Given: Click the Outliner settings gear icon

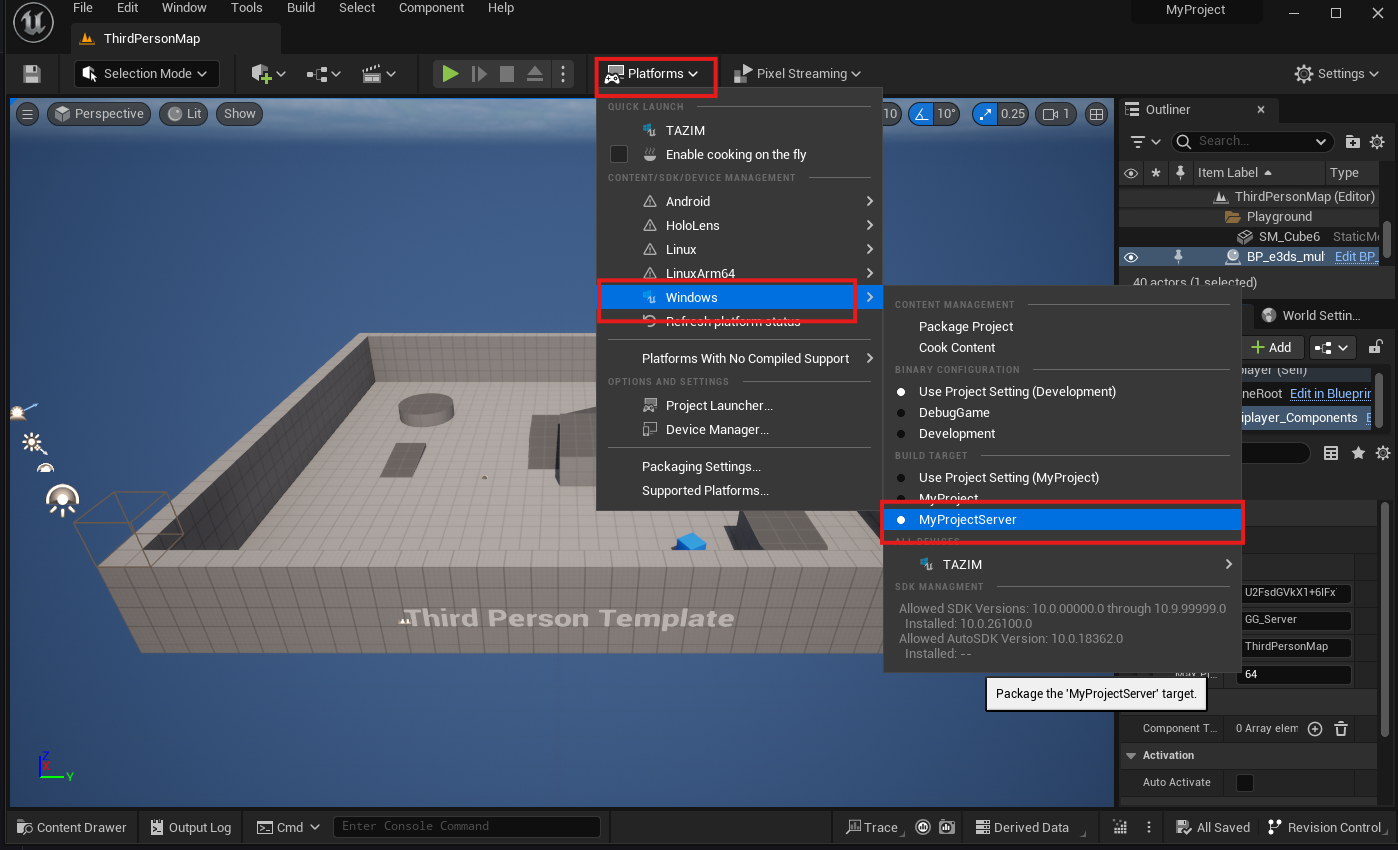Looking at the screenshot, I should tap(1377, 142).
